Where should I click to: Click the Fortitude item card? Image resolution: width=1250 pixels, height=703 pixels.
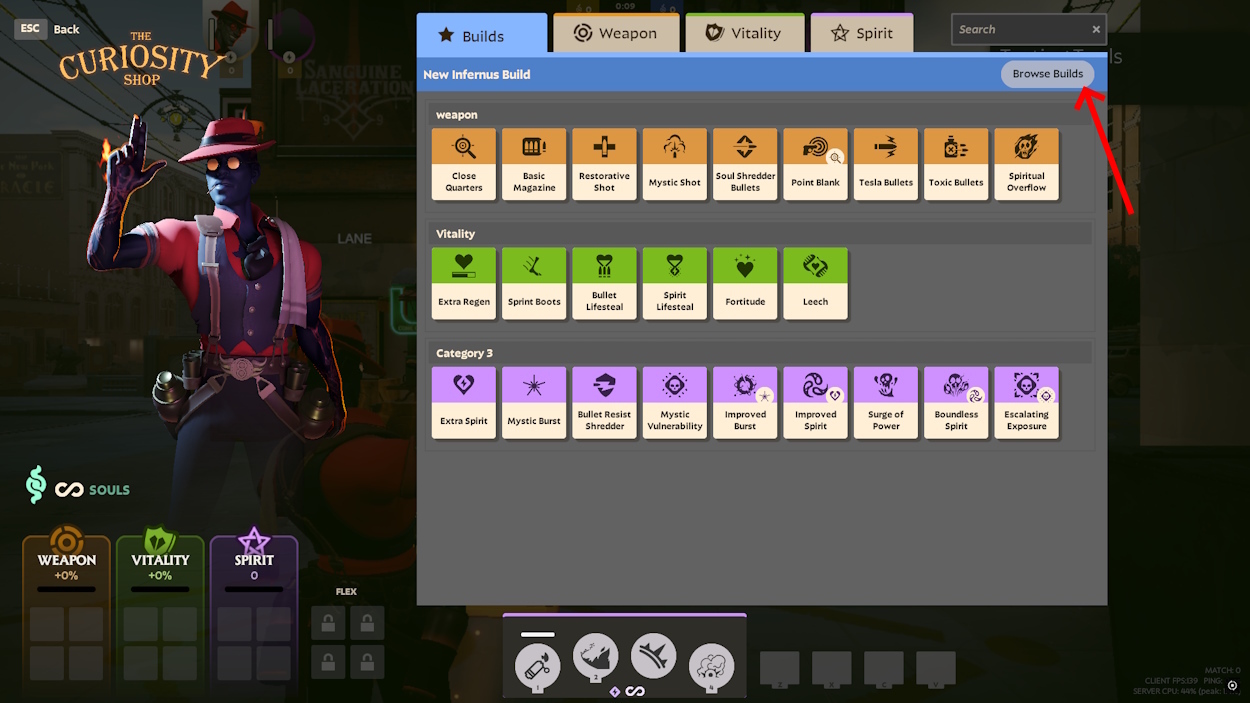[x=745, y=283]
